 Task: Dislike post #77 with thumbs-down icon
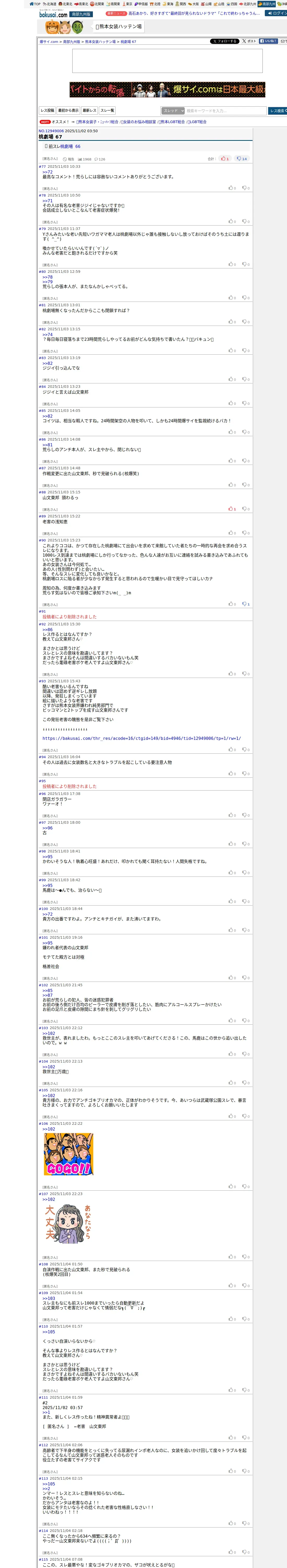click(246, 188)
